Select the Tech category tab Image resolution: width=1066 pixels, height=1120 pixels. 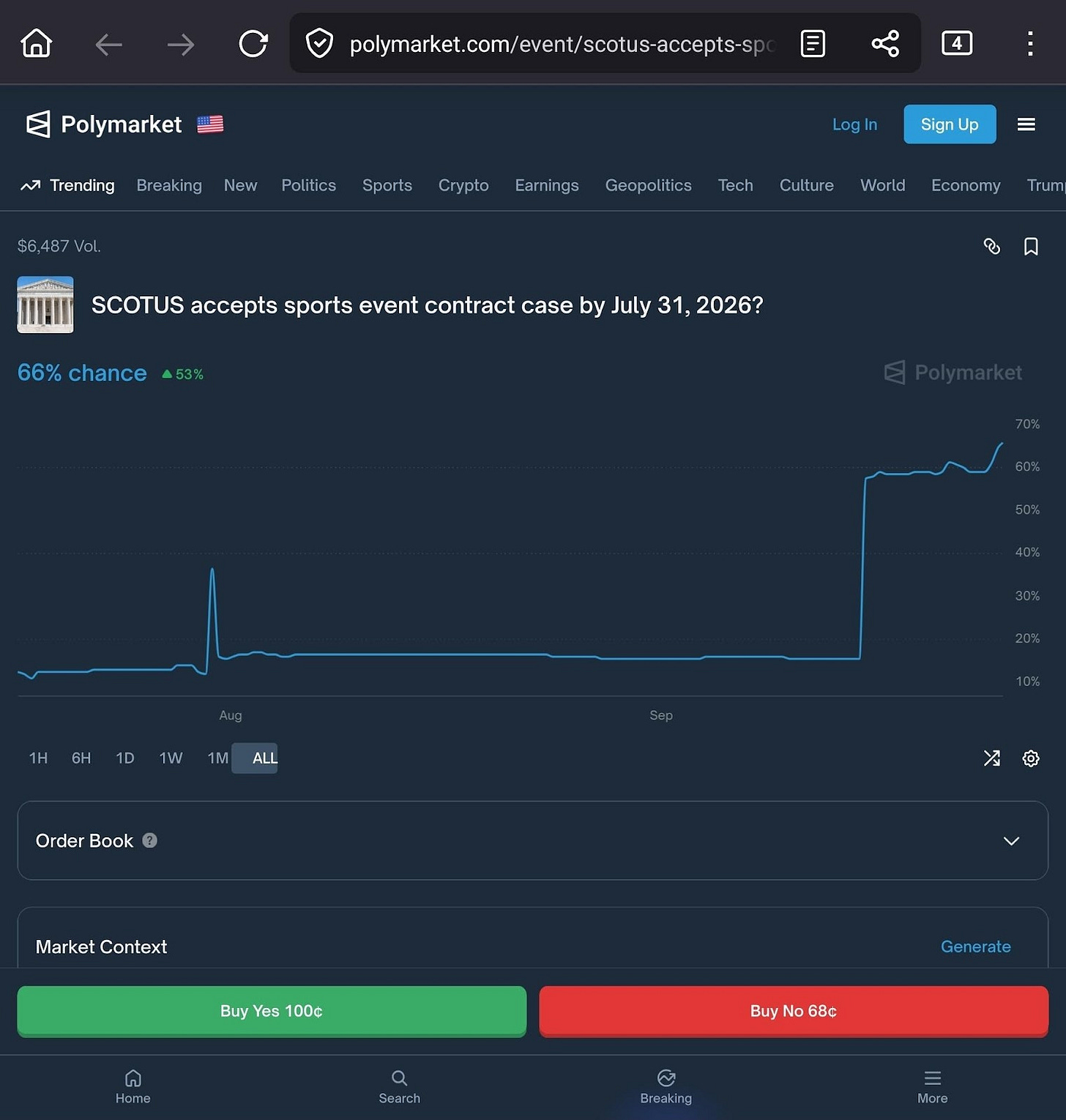click(x=735, y=185)
